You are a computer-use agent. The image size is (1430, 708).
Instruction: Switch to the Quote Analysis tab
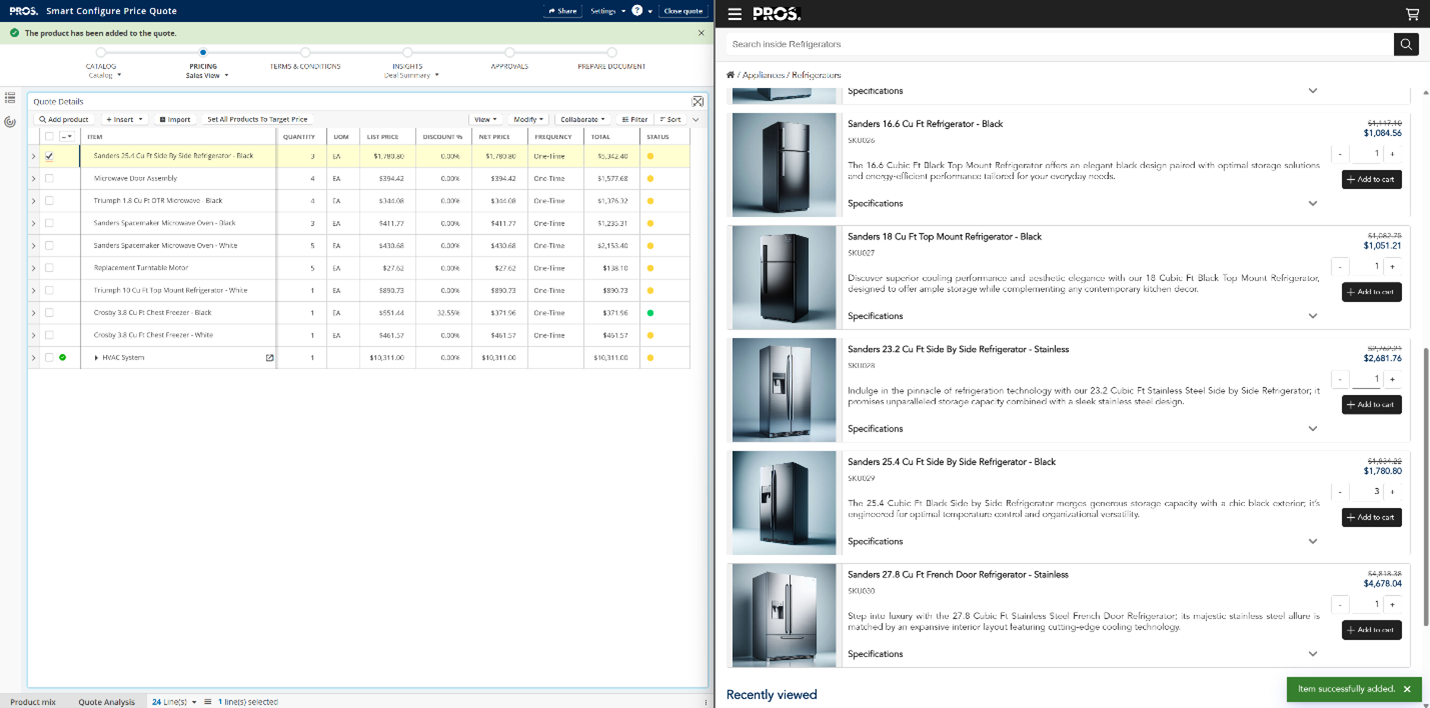coord(106,702)
